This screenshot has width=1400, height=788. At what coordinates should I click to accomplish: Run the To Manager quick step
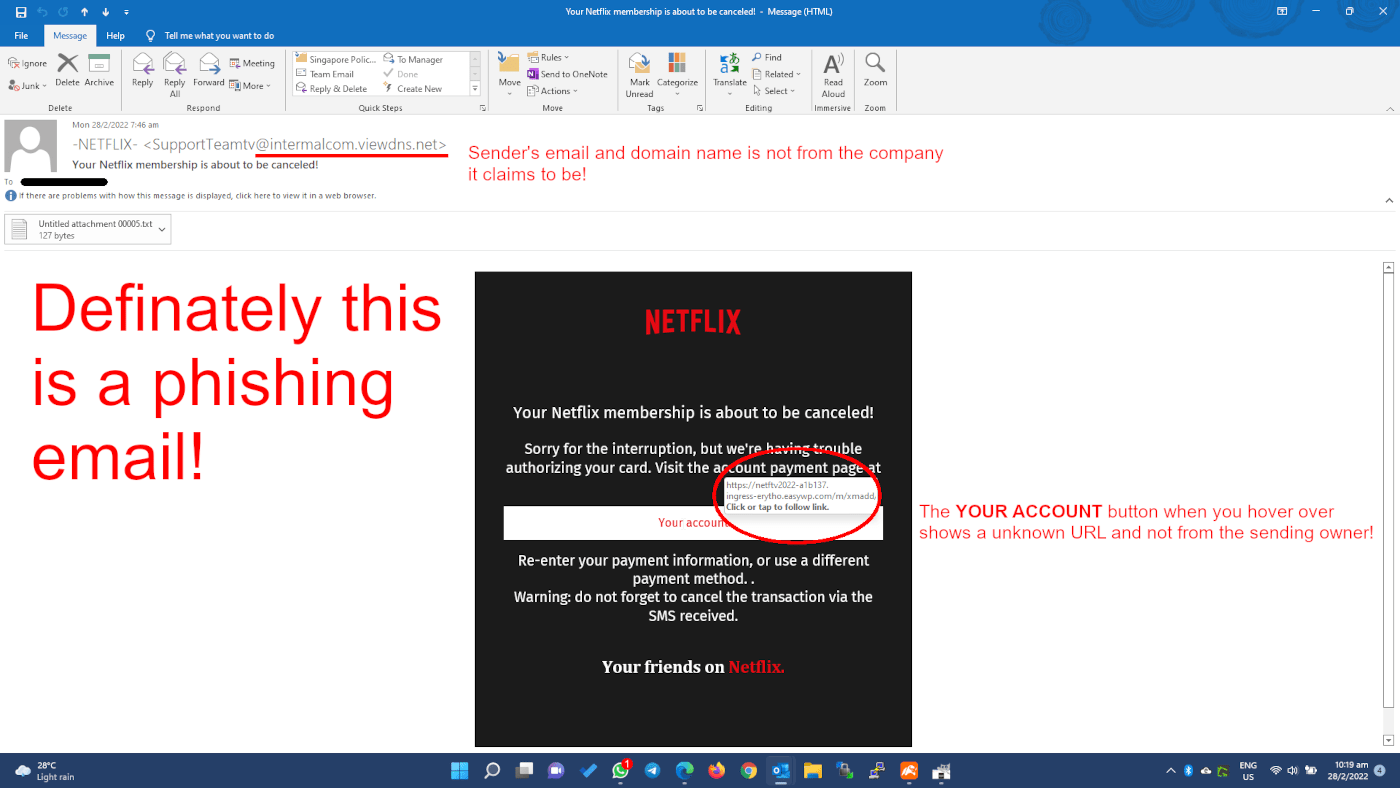[x=413, y=60]
